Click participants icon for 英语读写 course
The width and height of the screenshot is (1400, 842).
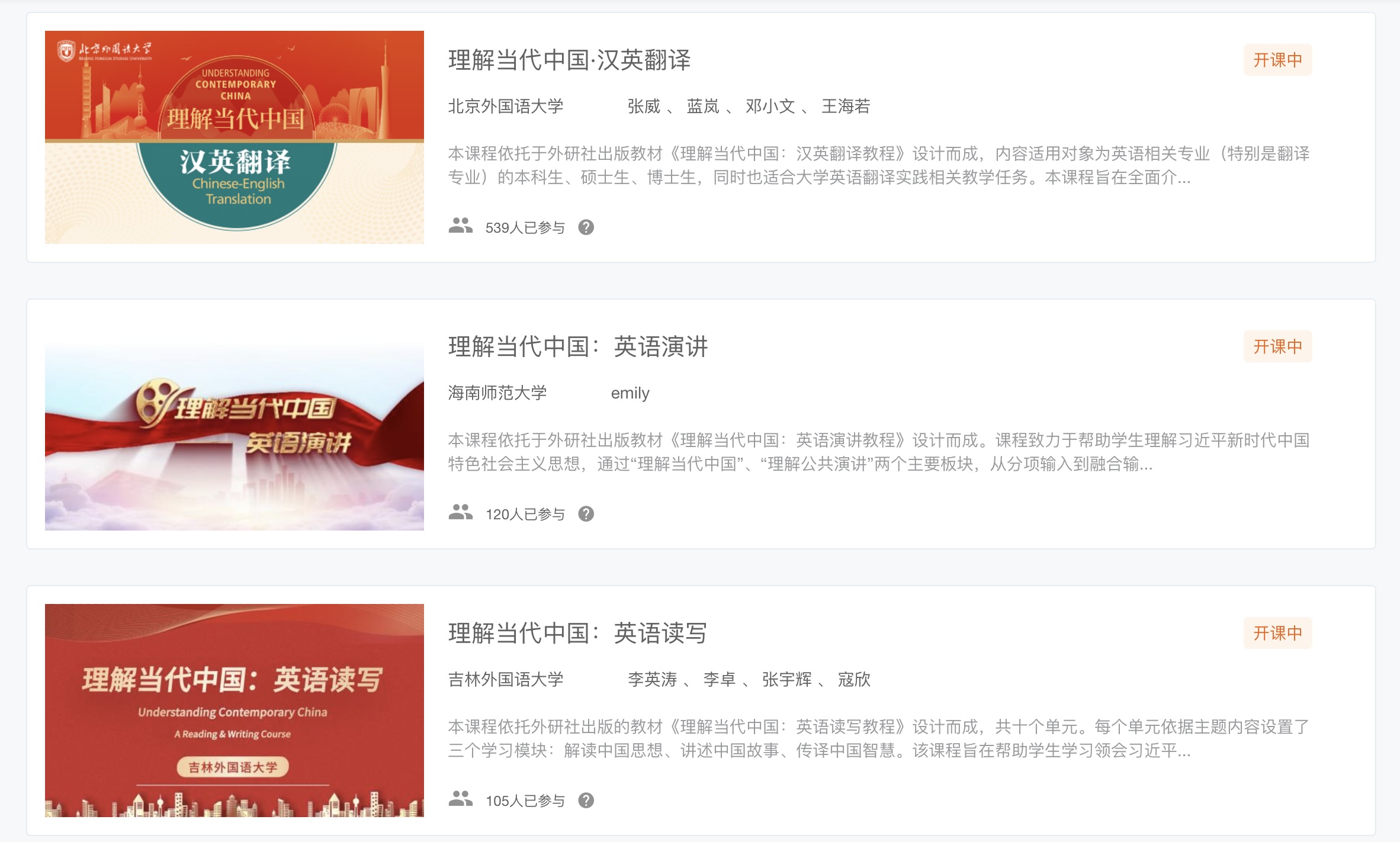click(461, 799)
